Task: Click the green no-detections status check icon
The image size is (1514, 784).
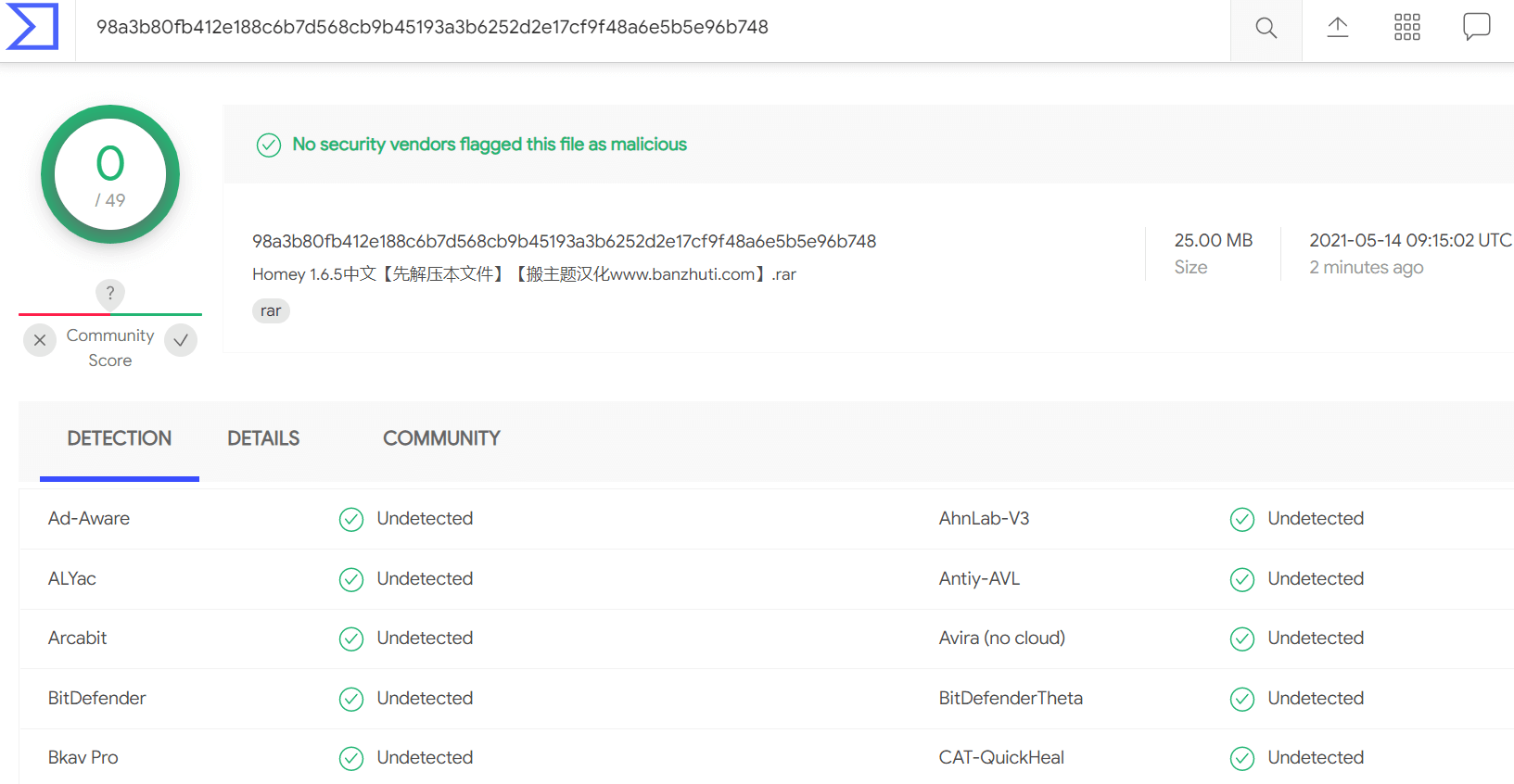Action: (269, 145)
